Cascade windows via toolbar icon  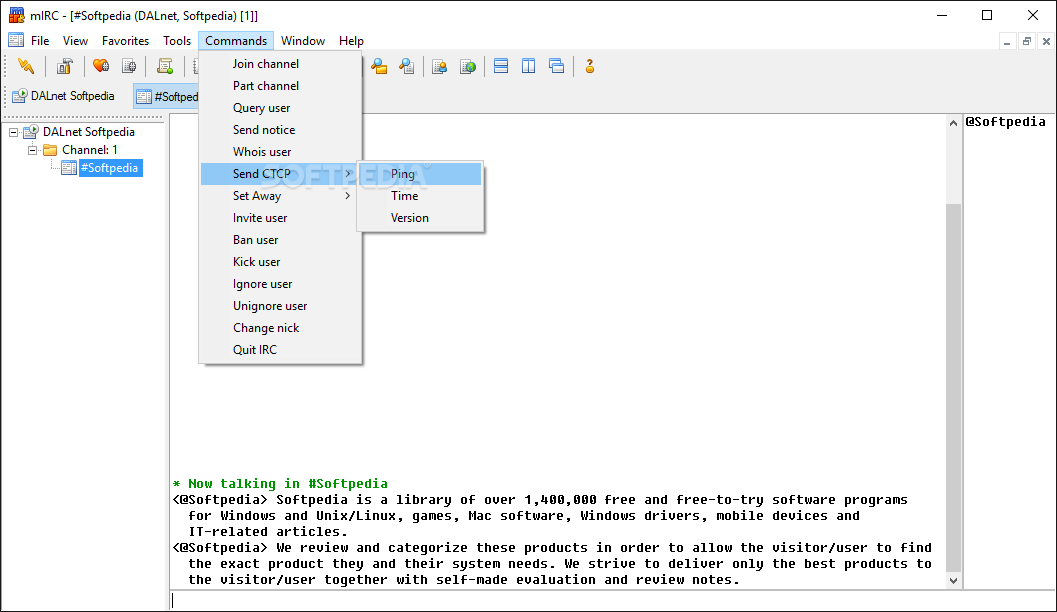pos(556,66)
